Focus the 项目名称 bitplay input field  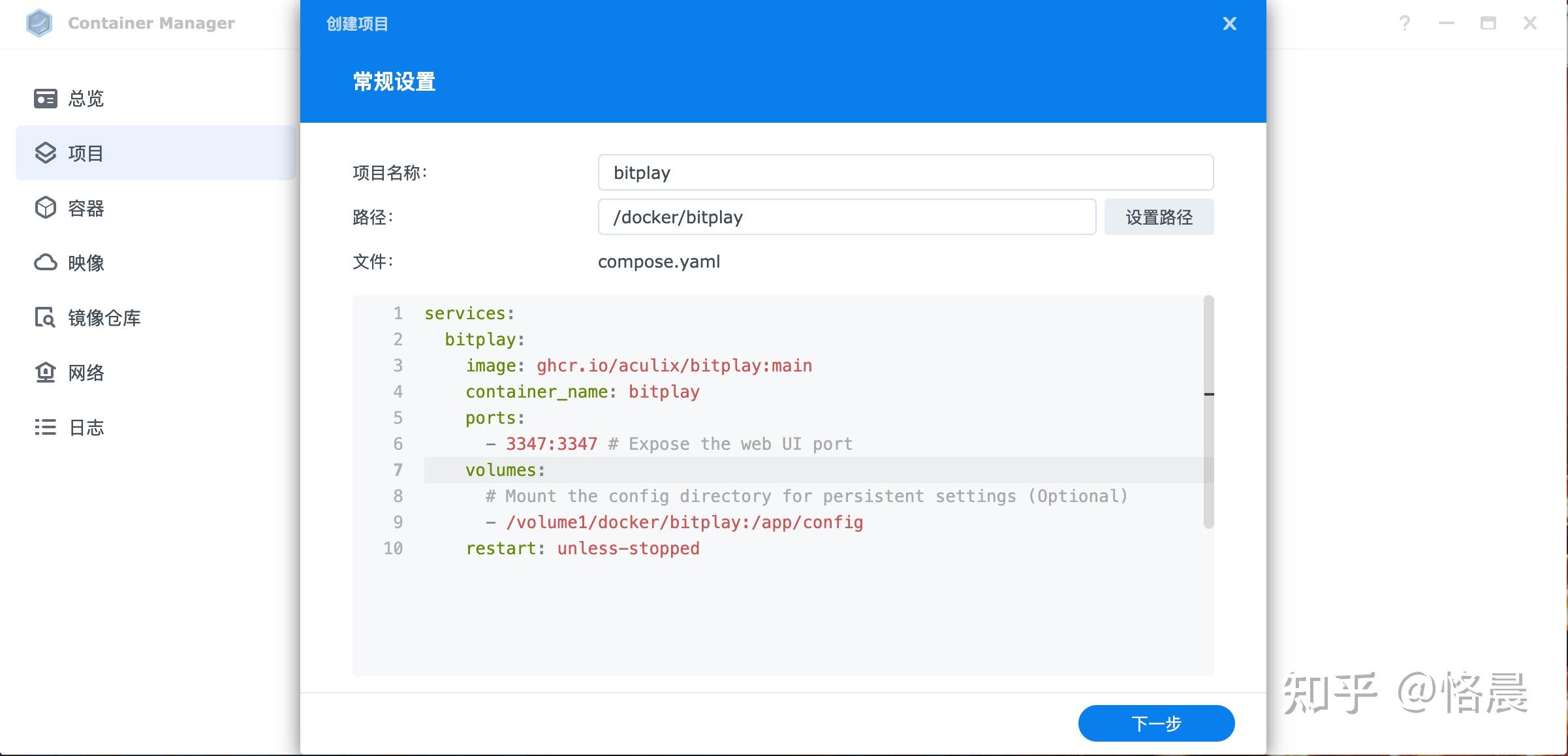coord(905,173)
